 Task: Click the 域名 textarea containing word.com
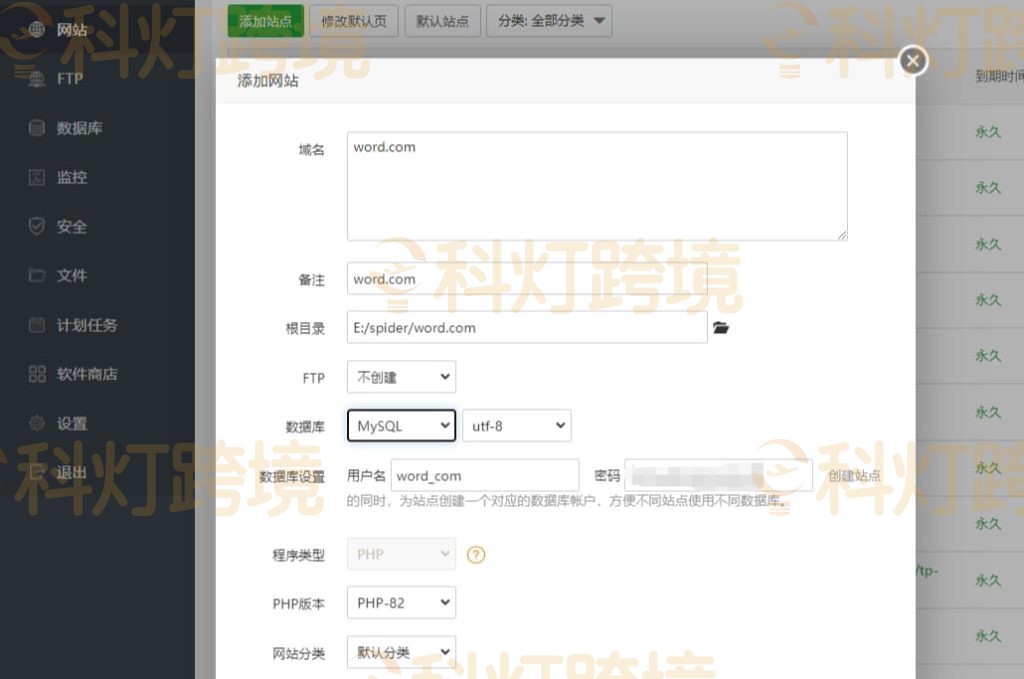pos(598,186)
